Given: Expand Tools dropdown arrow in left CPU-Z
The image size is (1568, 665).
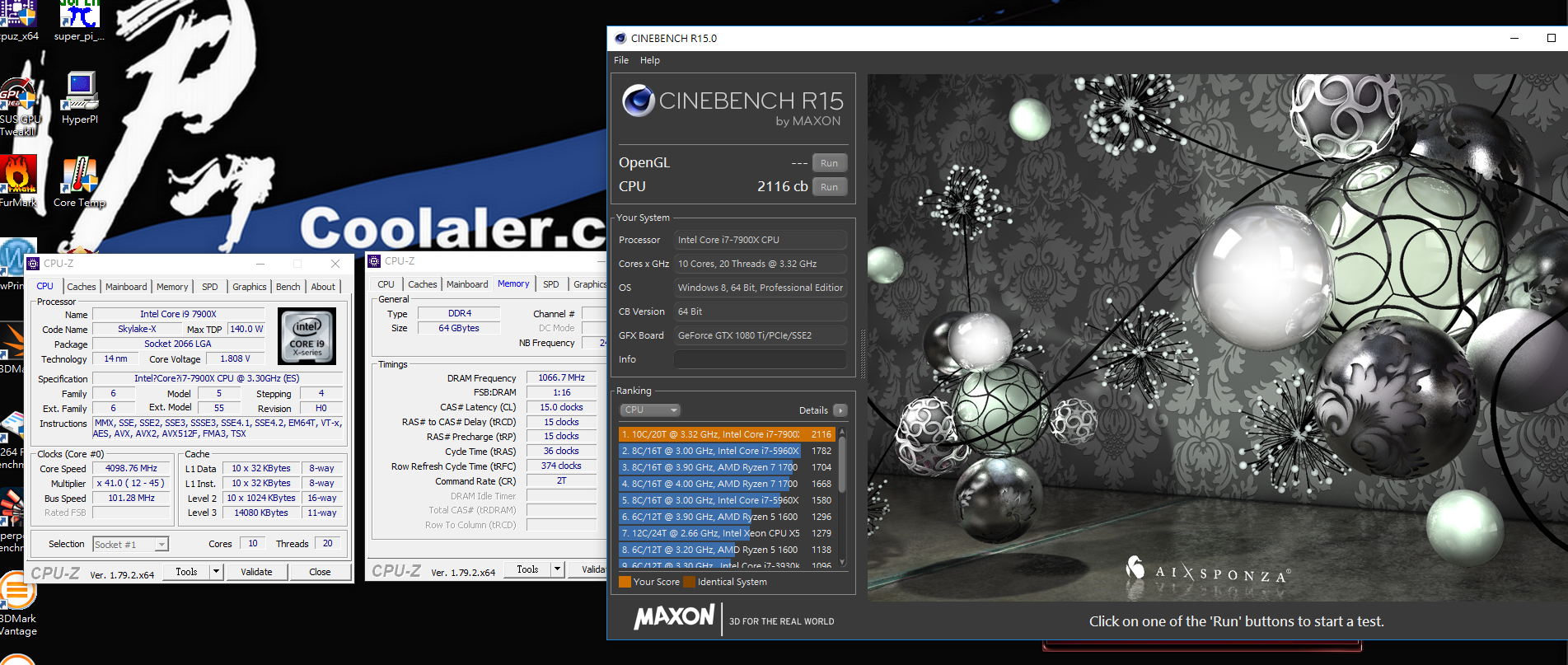Looking at the screenshot, I should (216, 572).
